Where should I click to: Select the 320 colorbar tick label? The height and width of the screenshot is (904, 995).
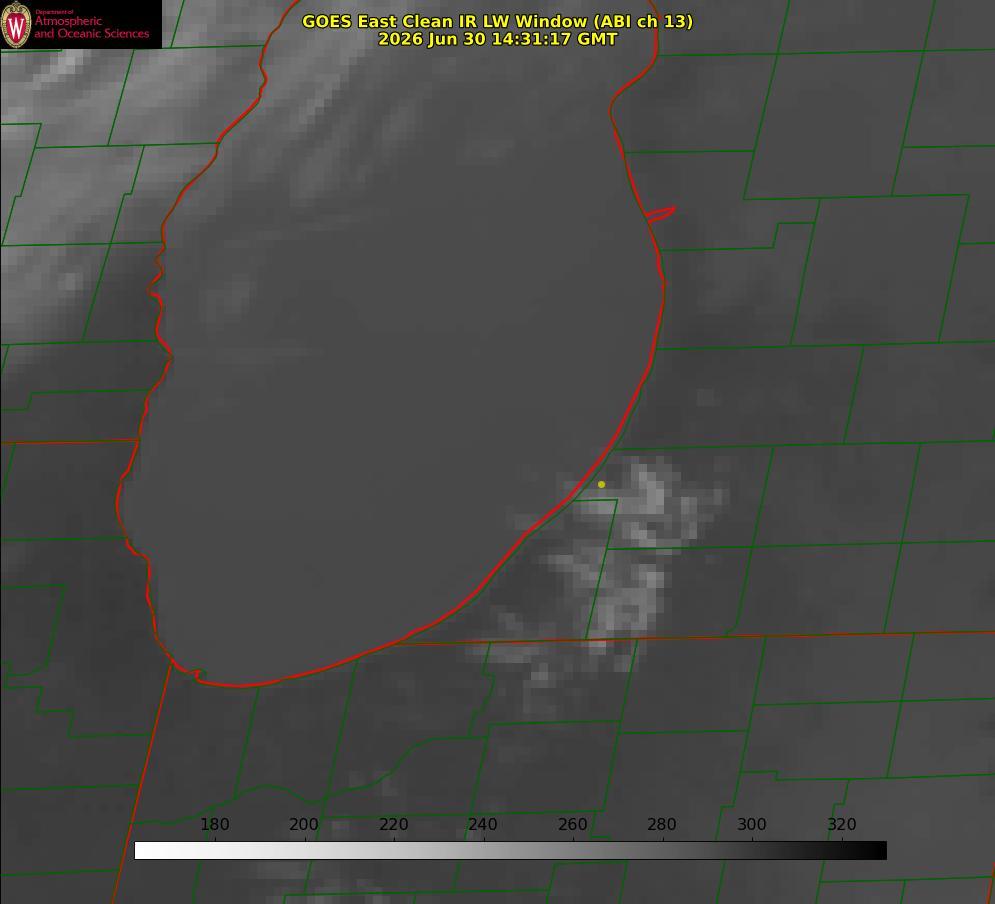tap(842, 824)
